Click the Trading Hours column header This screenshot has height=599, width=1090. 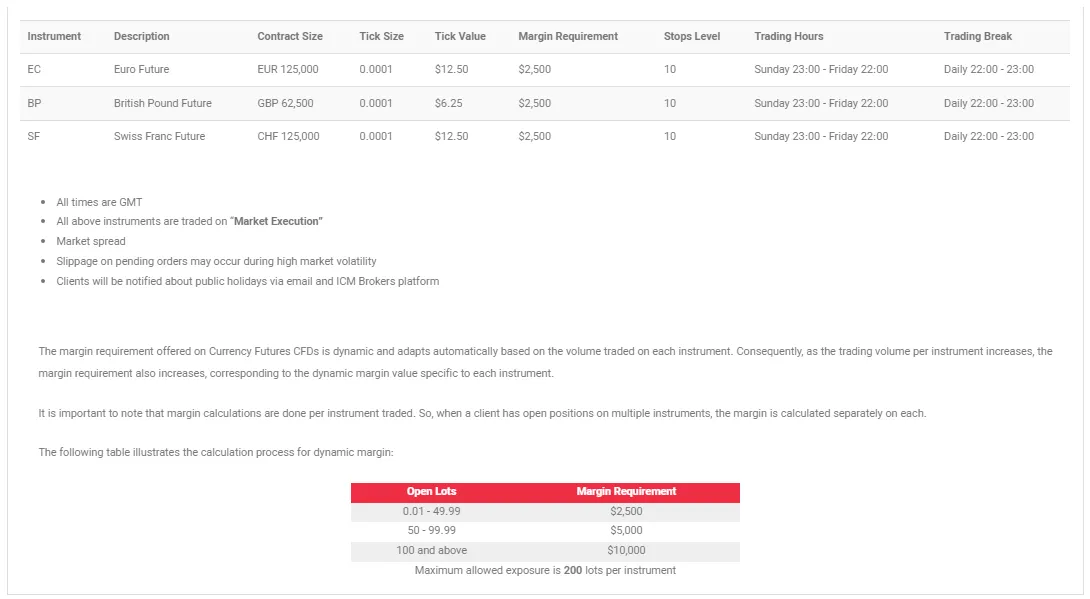pos(789,36)
